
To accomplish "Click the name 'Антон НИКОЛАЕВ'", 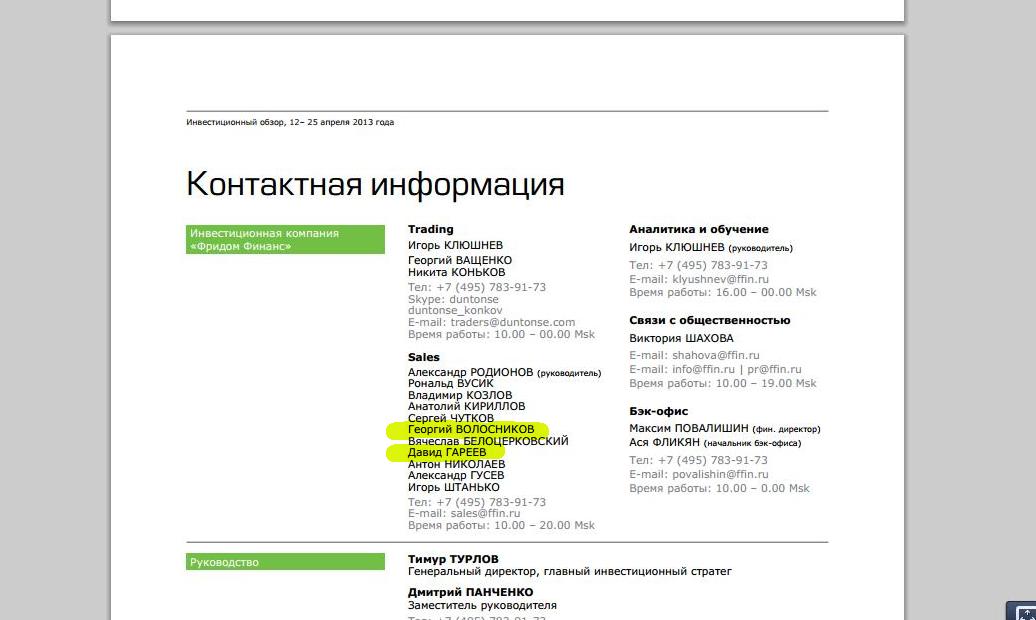I will pyautogui.click(x=457, y=464).
